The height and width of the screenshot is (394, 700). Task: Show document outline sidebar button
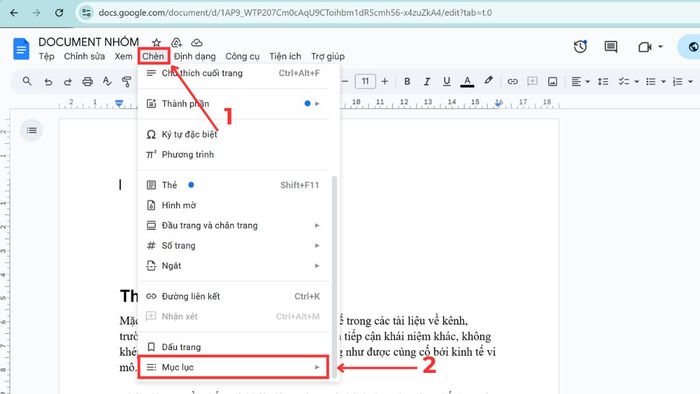[x=32, y=130]
